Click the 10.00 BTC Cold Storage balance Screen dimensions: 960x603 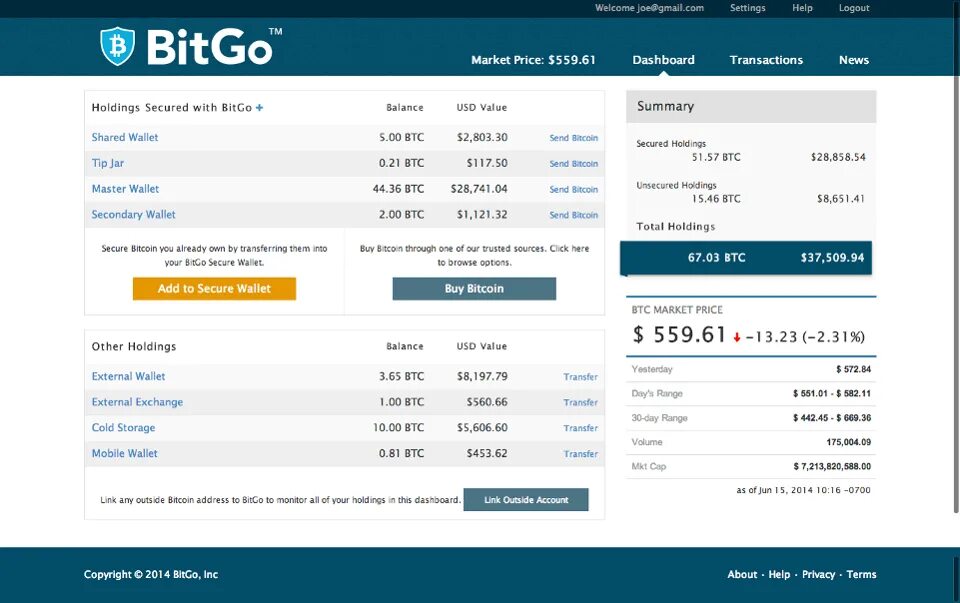point(398,427)
